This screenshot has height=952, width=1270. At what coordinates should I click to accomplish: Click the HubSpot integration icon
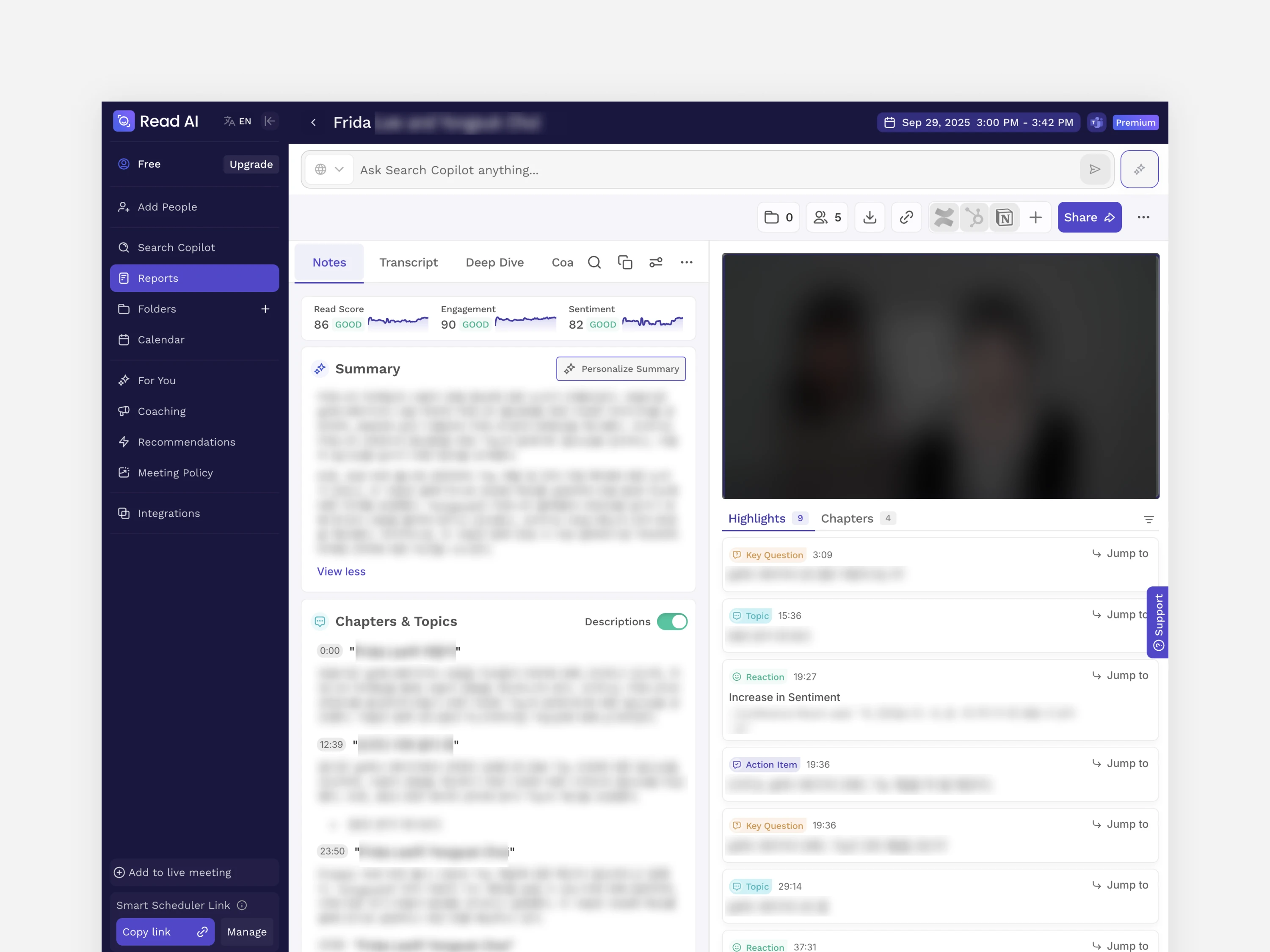click(x=974, y=217)
